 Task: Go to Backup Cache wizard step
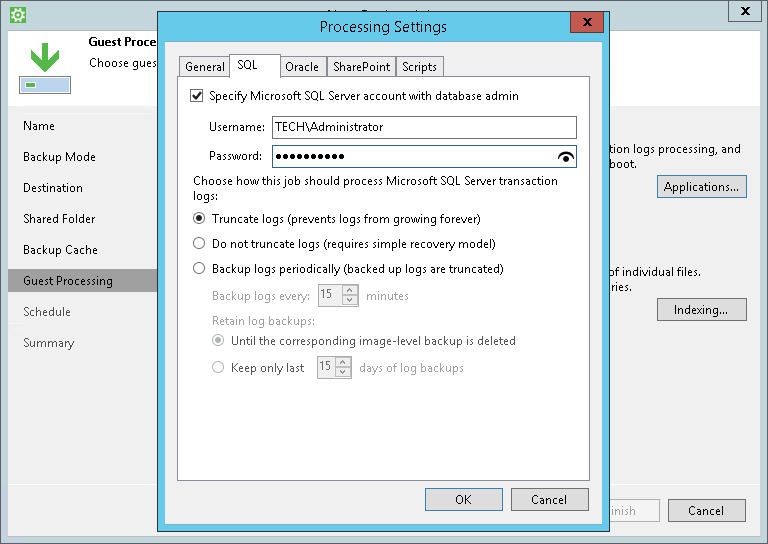tap(60, 250)
